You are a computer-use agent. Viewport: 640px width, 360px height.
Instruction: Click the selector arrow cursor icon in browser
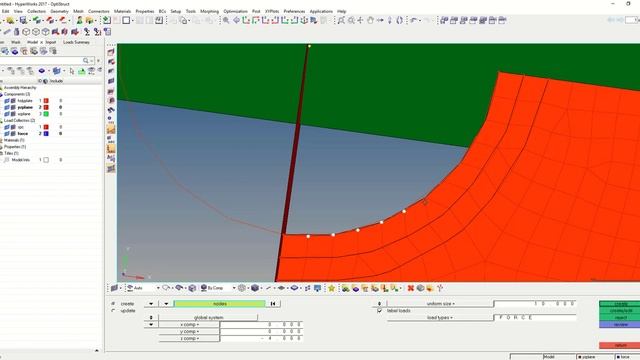click(72, 71)
